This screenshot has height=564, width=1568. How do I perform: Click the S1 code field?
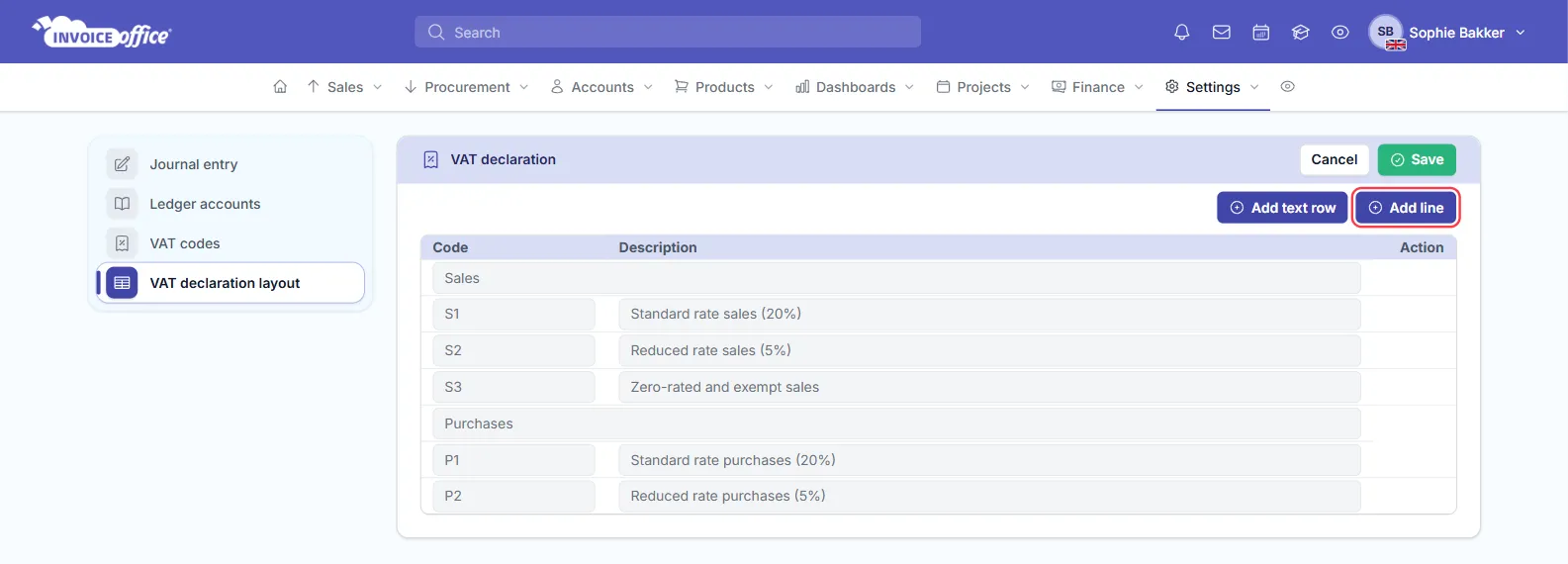click(x=513, y=314)
